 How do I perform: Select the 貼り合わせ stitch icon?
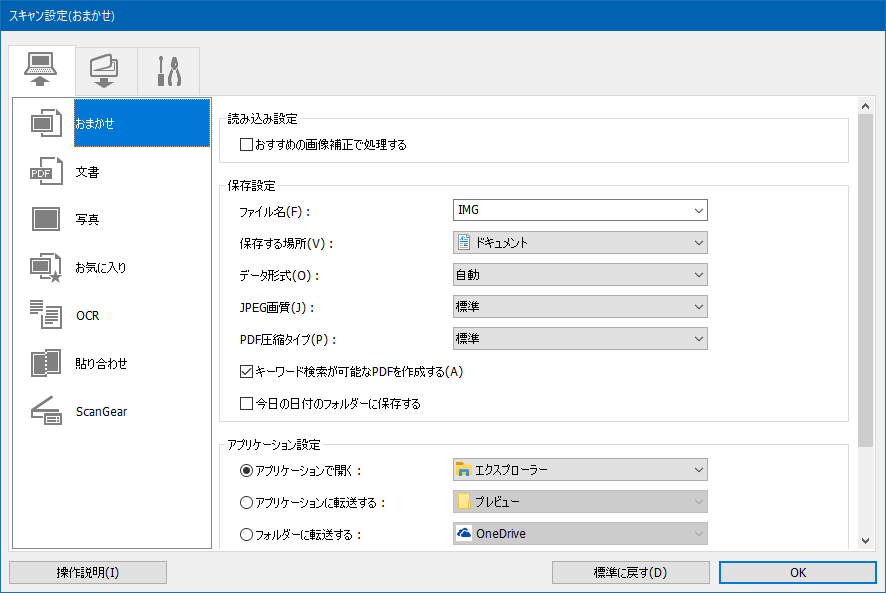[46, 363]
